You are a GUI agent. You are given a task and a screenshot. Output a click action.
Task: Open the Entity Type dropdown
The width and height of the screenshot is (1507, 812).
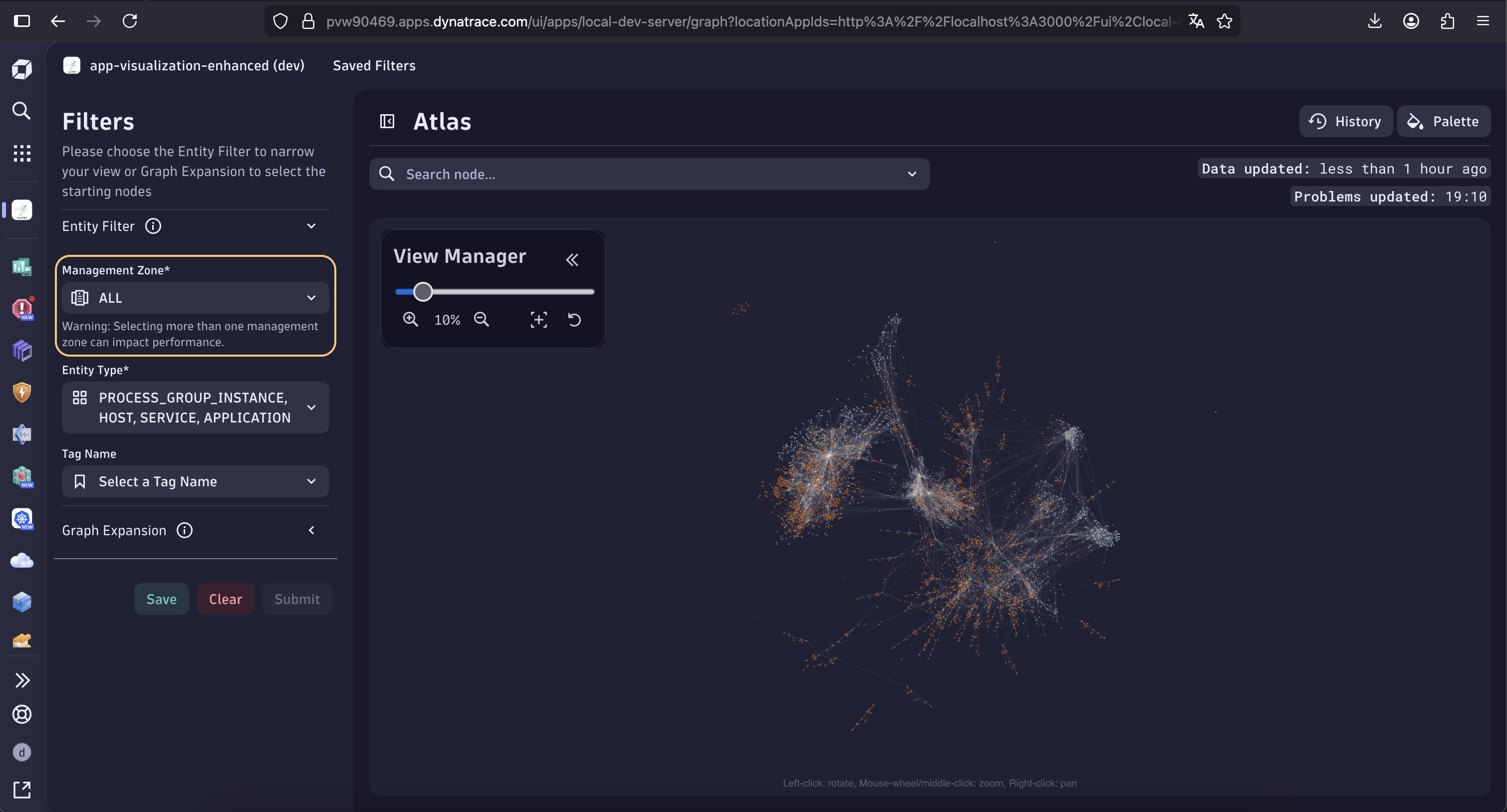tap(196, 407)
